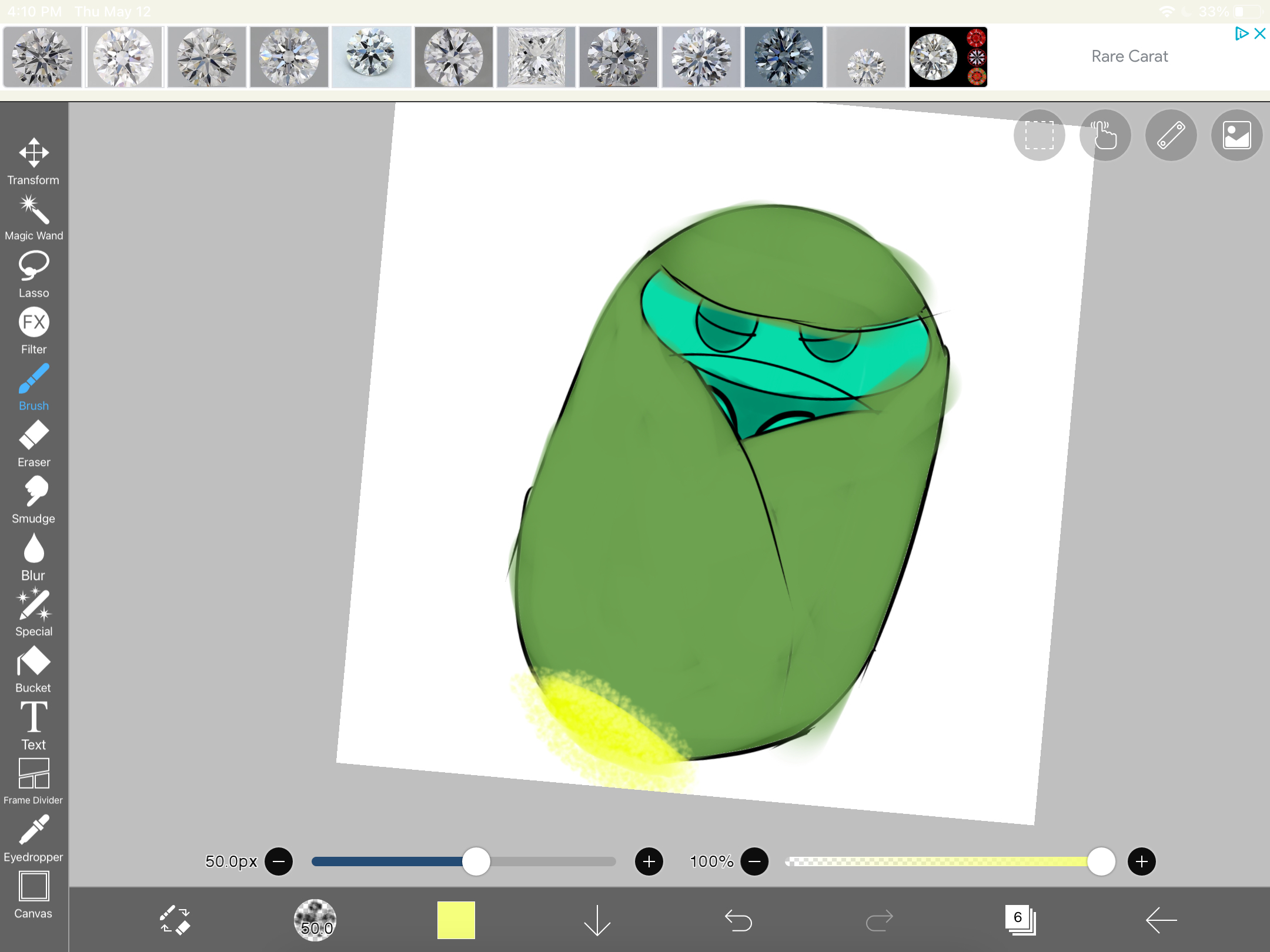Tap the Wi-Fi icon in status bar

click(1167, 12)
